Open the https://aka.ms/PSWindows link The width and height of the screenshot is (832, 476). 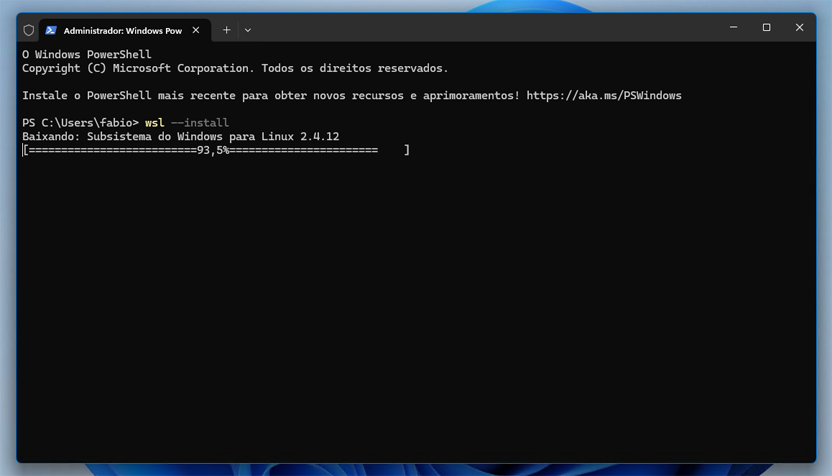[x=604, y=96]
